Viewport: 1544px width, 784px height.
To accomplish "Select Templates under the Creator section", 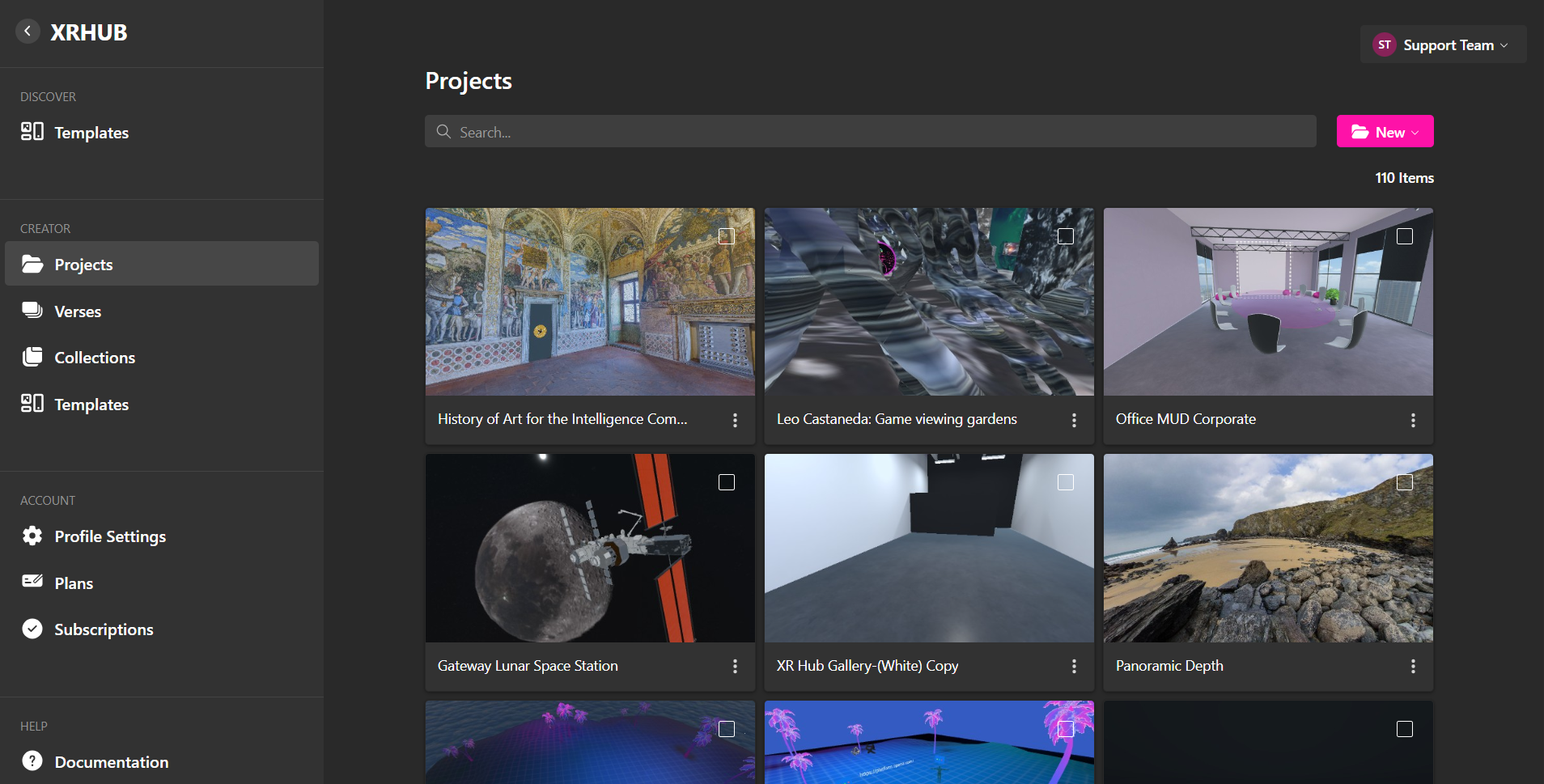I will [x=91, y=405].
